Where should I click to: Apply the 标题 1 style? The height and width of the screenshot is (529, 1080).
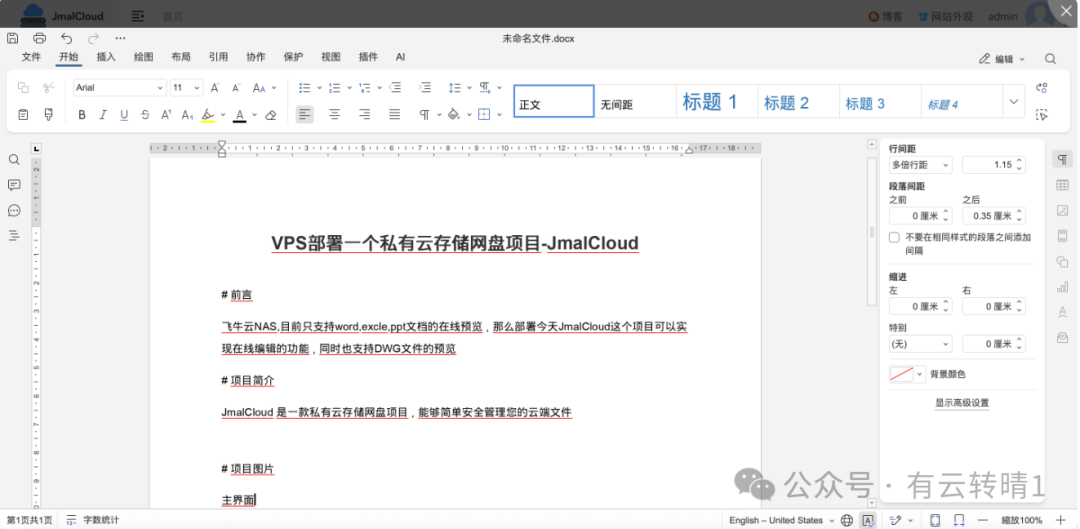click(717, 102)
